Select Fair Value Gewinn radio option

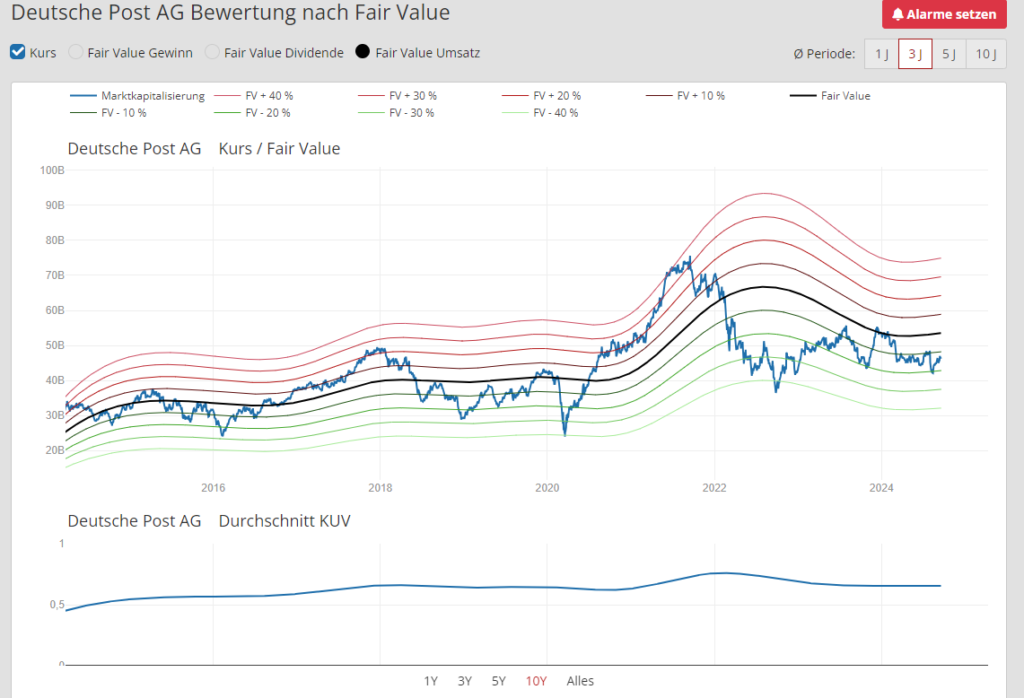[76, 52]
